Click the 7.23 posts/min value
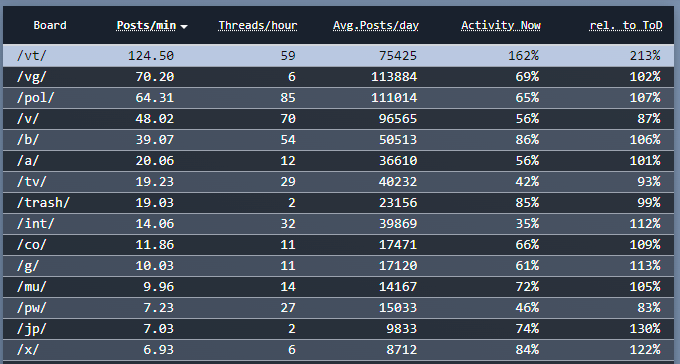This screenshot has width=680, height=364. pyautogui.click(x=159, y=308)
